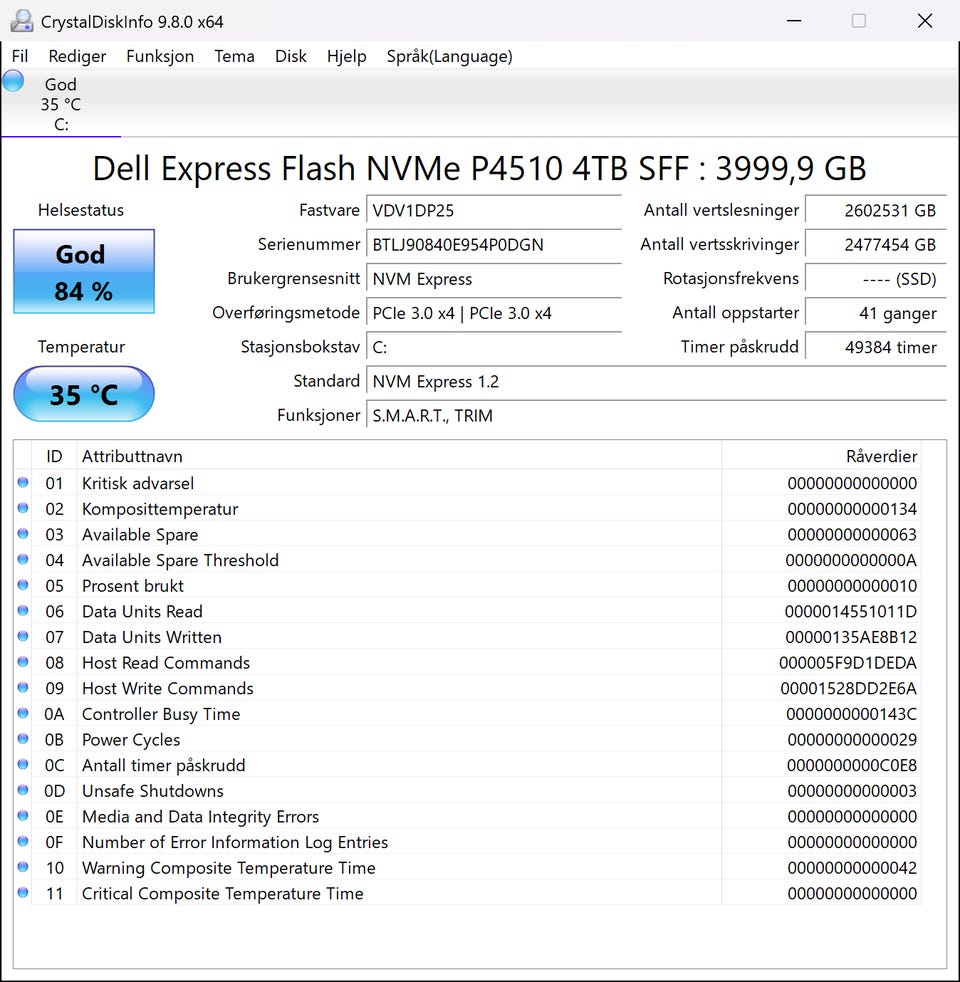Open the Språk(Language) menu
The image size is (960, 982).
pyautogui.click(x=449, y=56)
